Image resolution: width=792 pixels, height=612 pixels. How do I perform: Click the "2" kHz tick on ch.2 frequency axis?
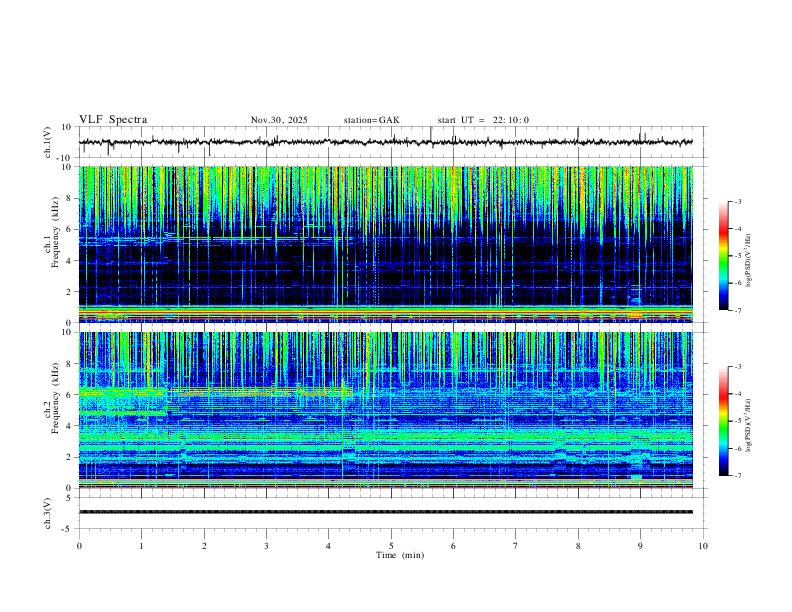click(x=69, y=457)
